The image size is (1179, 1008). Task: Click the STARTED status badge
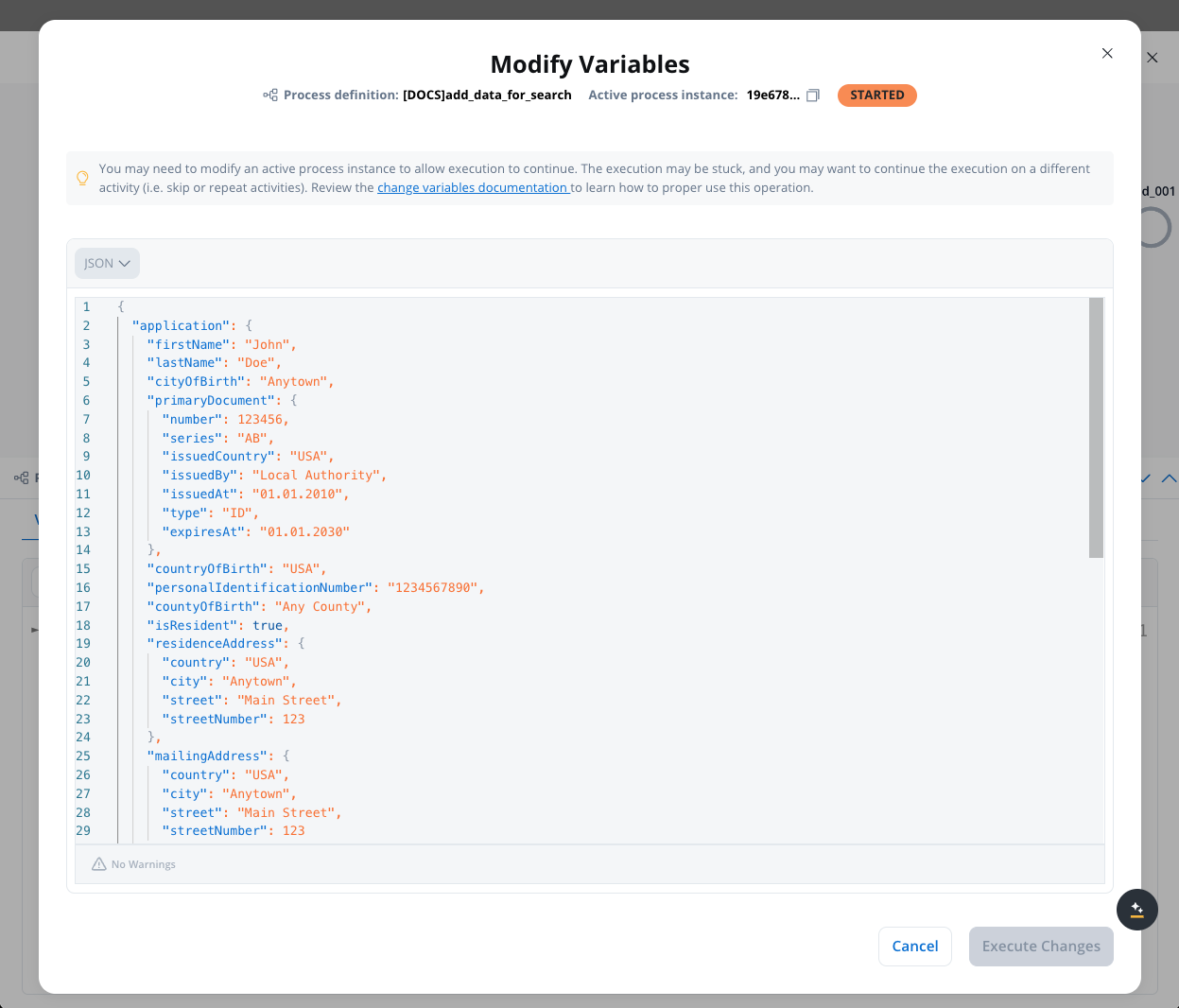point(876,95)
